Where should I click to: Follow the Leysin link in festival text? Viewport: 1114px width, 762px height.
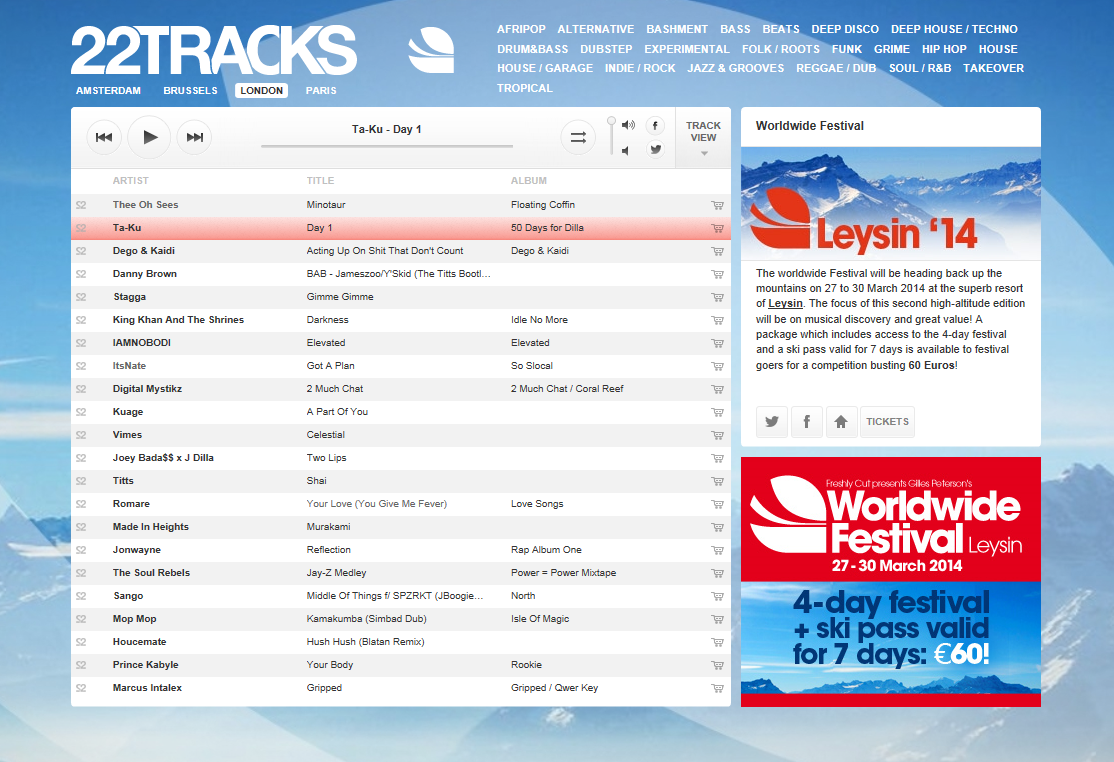(785, 303)
